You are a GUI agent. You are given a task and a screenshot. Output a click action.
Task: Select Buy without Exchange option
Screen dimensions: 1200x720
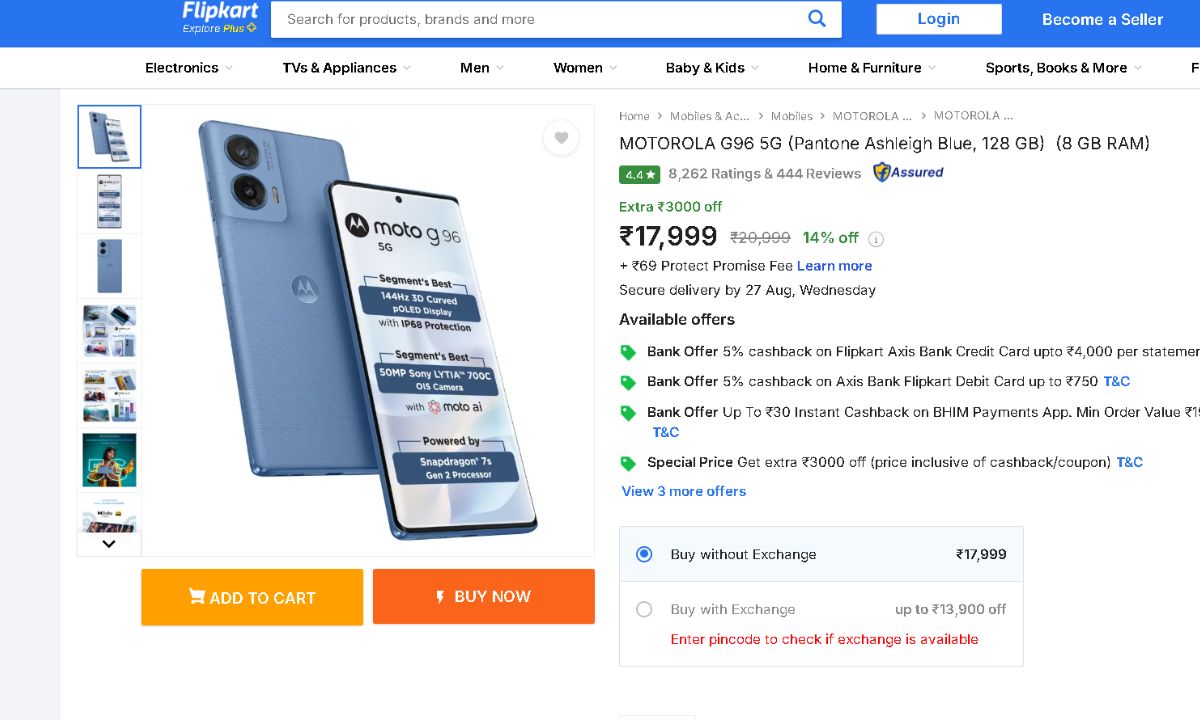(644, 554)
